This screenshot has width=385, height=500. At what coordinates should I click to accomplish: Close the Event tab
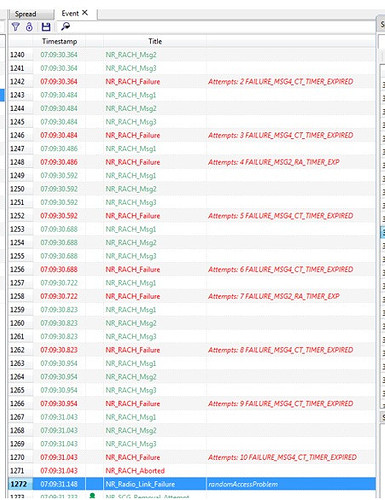(85, 13)
